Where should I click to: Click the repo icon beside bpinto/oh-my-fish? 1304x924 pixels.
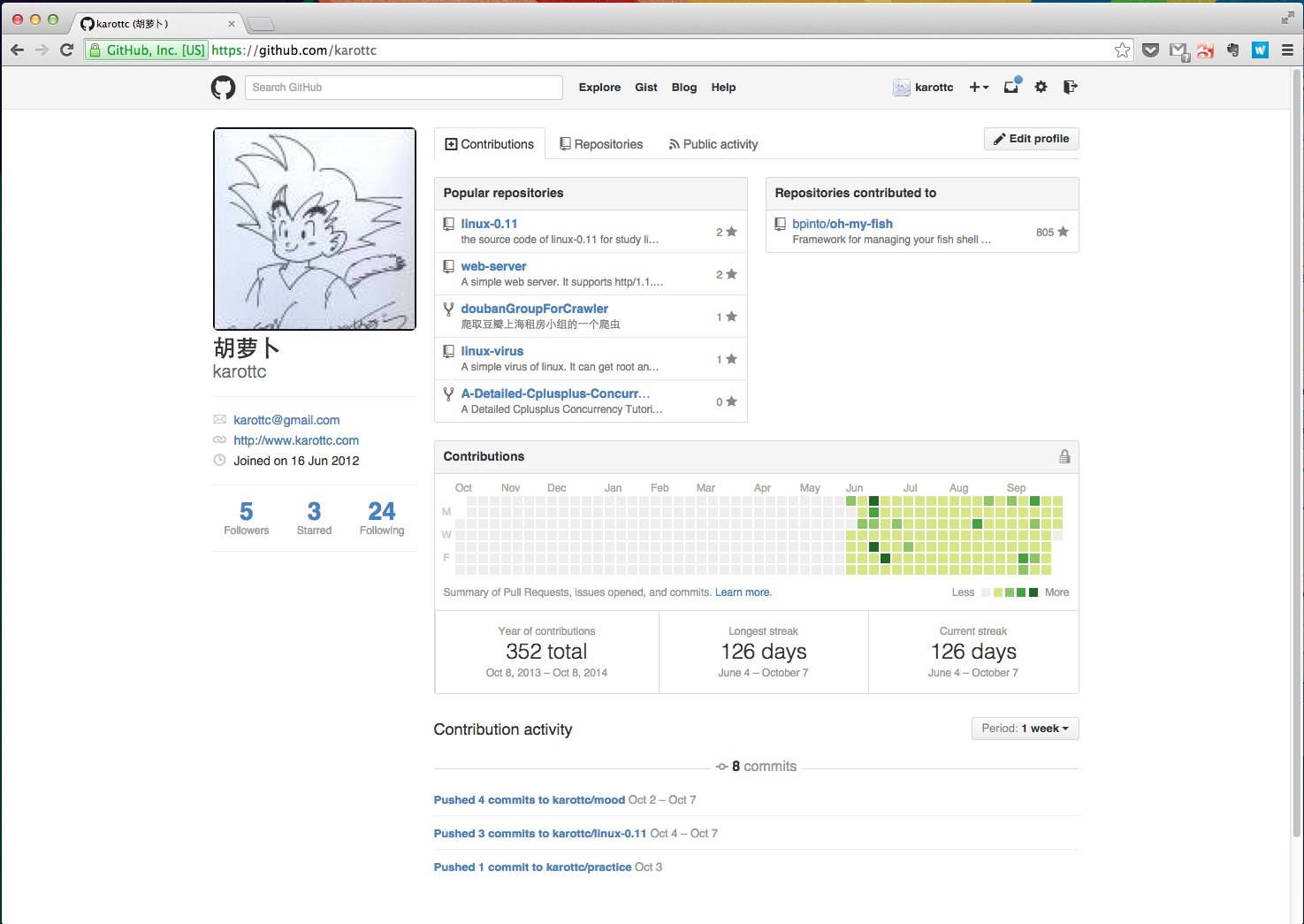[x=781, y=224]
